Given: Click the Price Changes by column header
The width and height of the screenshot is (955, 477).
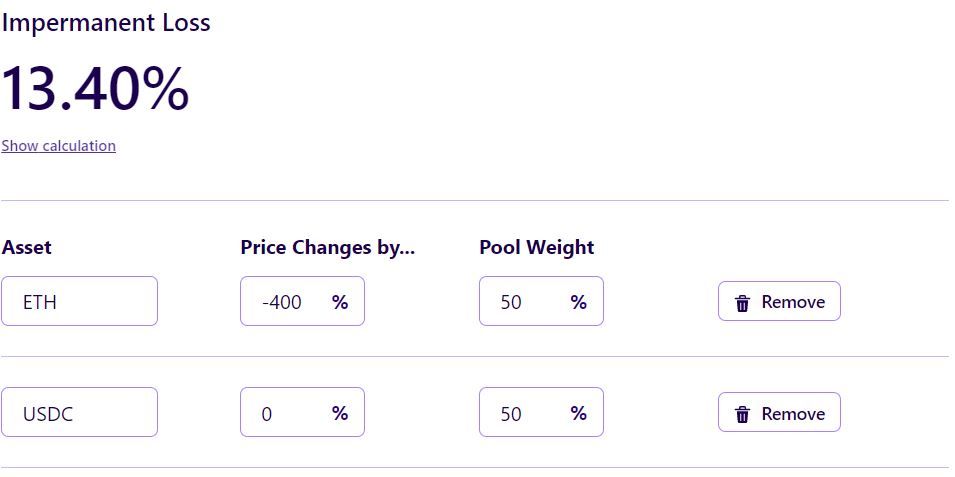Looking at the screenshot, I should click(327, 247).
